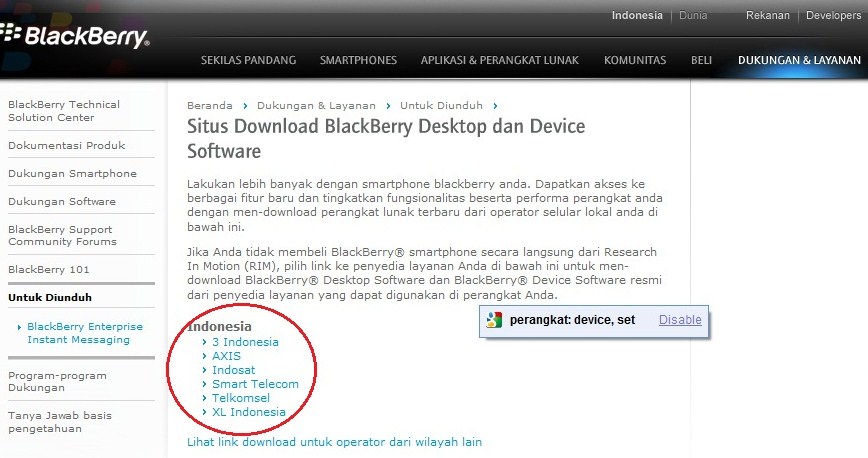Open Dukungan Software in the sidebar
868x458 pixels.
[x=61, y=201]
